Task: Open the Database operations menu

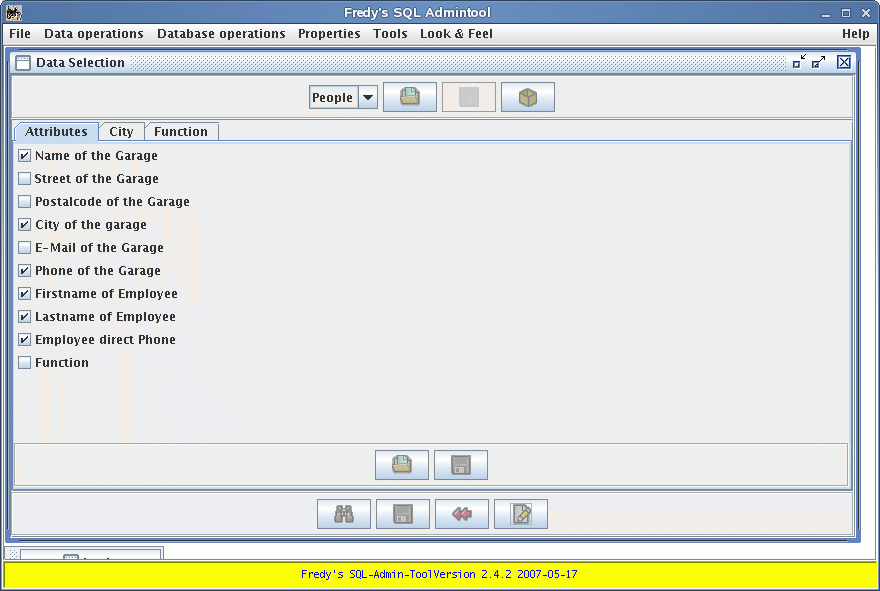Action: [221, 34]
